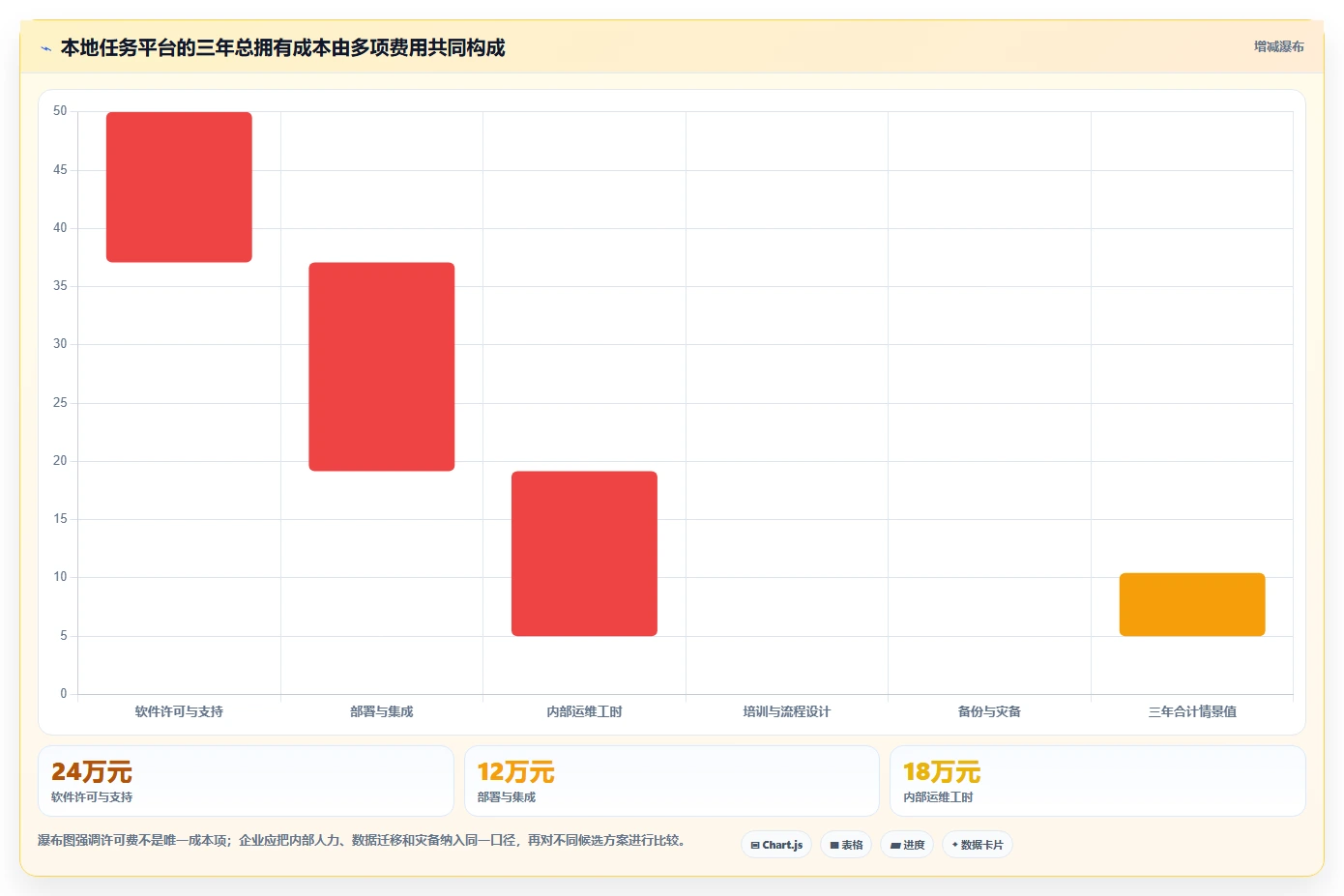The image size is (1344, 896).
Task: Click the 培训与流程设计 x-axis label
Action: tap(787, 711)
